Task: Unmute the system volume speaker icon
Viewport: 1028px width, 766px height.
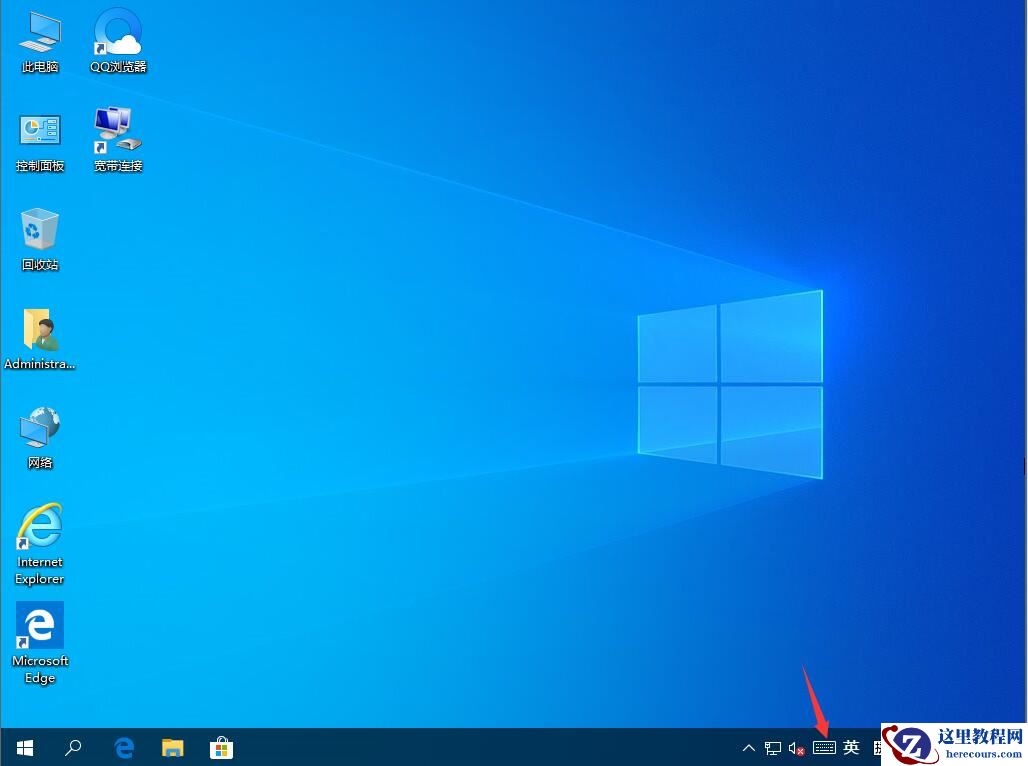Action: coord(795,747)
